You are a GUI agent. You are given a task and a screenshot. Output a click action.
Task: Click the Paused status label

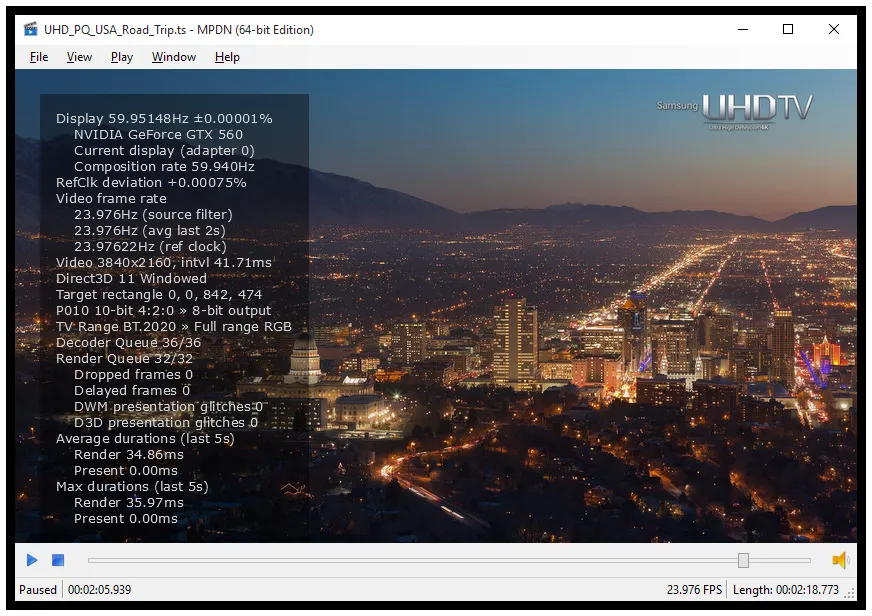37,590
